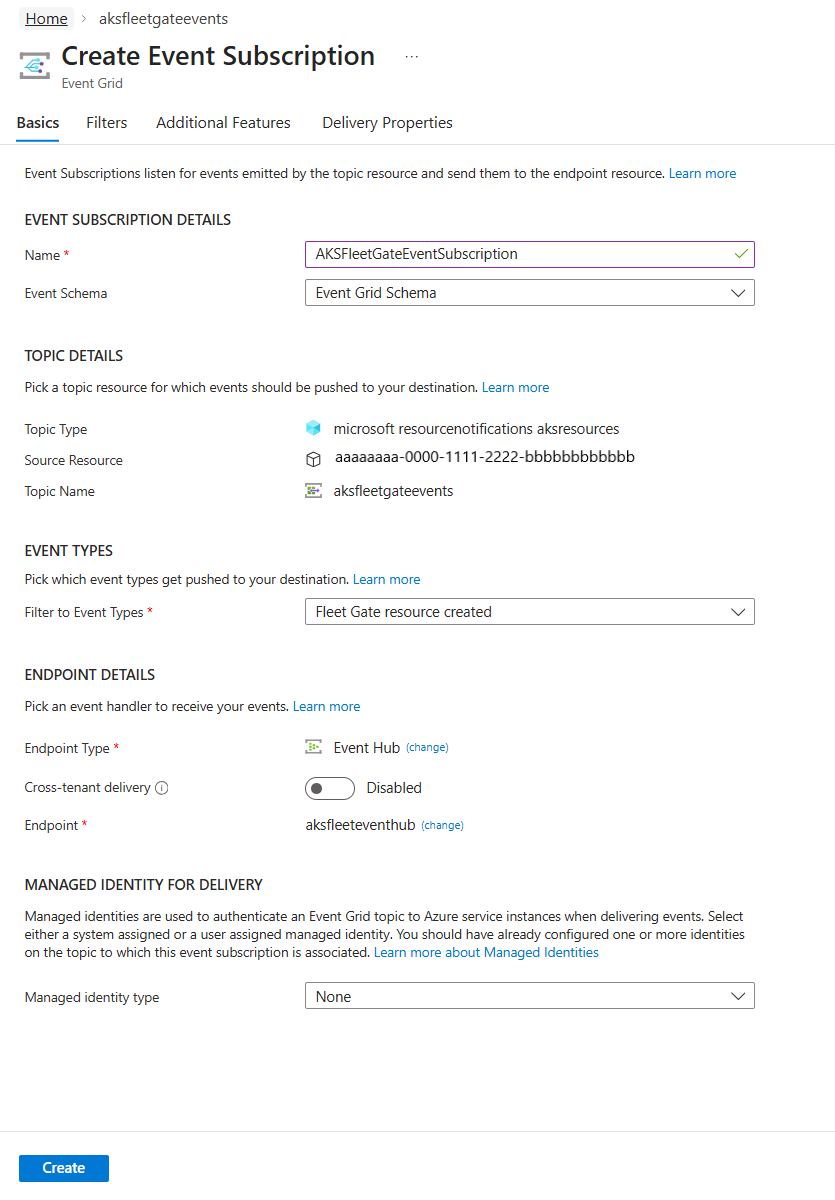
Task: Click the green checkmark in Name field
Action: pyautogui.click(x=740, y=254)
